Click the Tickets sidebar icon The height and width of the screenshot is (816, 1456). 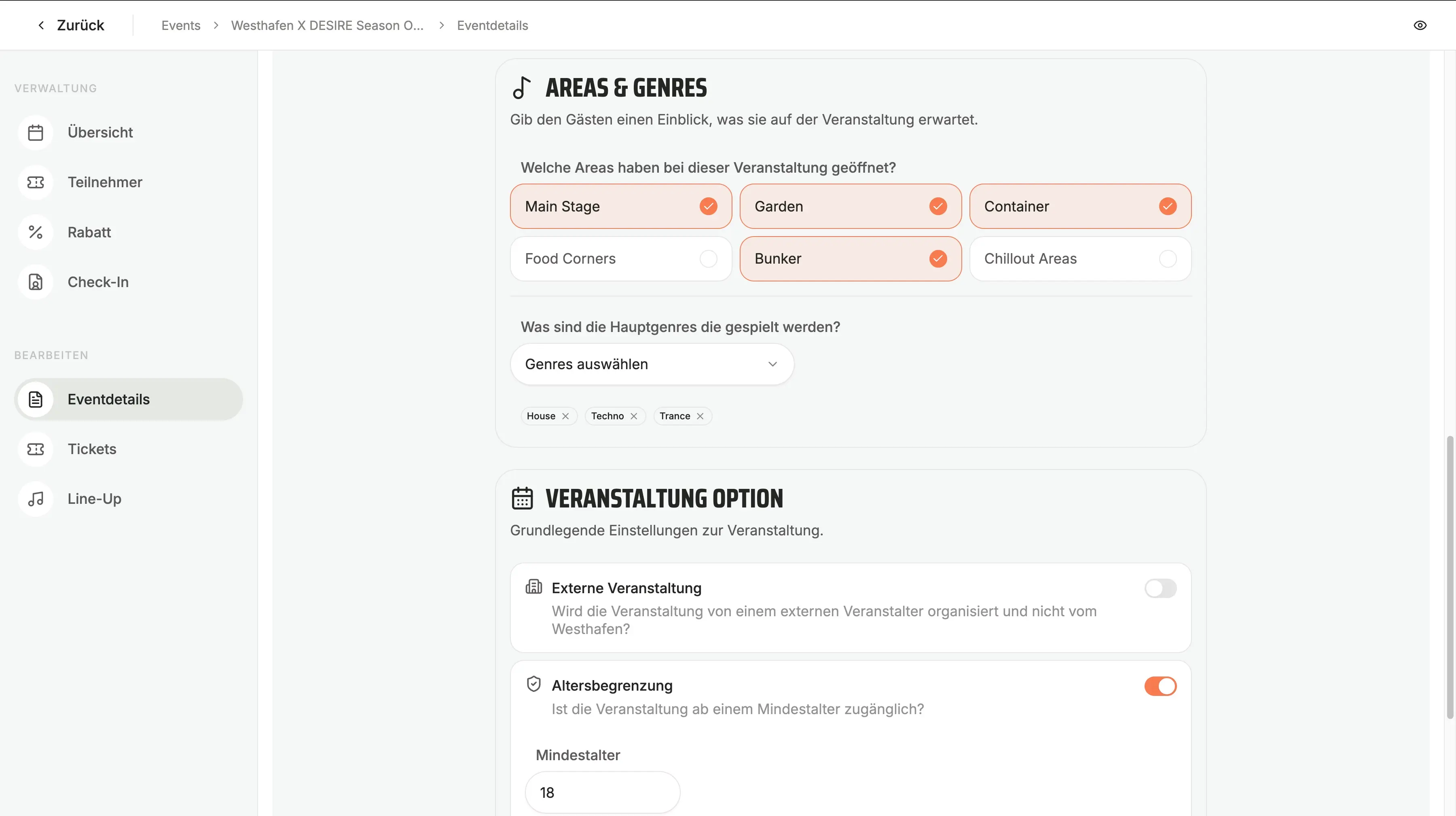point(36,449)
